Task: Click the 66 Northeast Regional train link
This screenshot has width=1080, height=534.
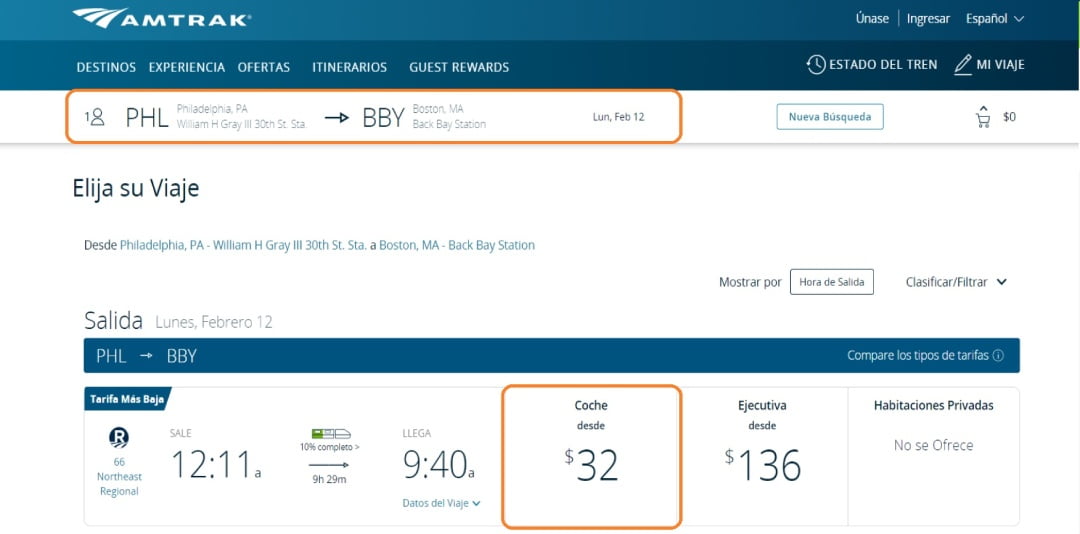Action: [119, 477]
